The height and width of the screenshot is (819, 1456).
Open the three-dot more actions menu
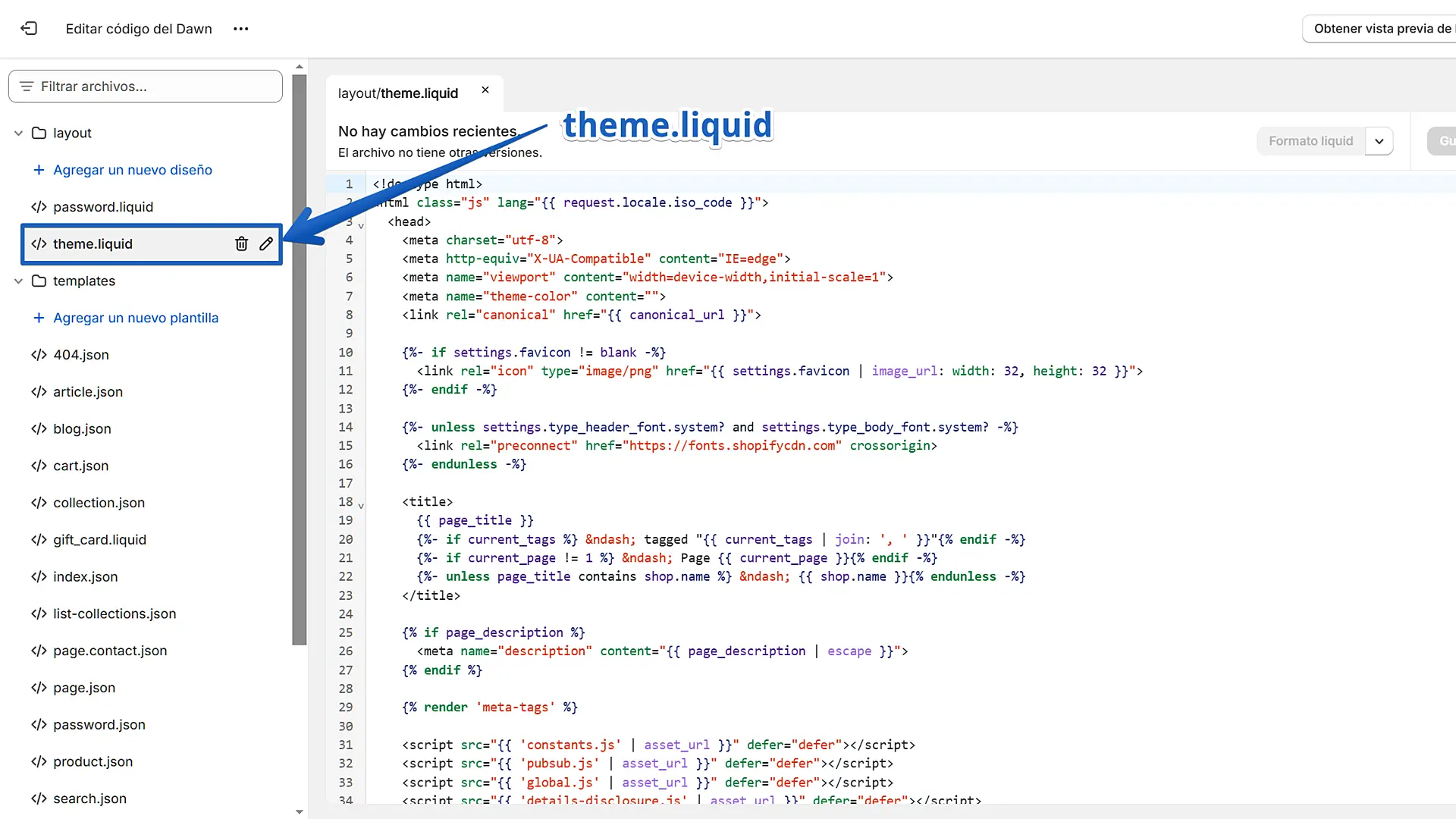[x=240, y=29]
